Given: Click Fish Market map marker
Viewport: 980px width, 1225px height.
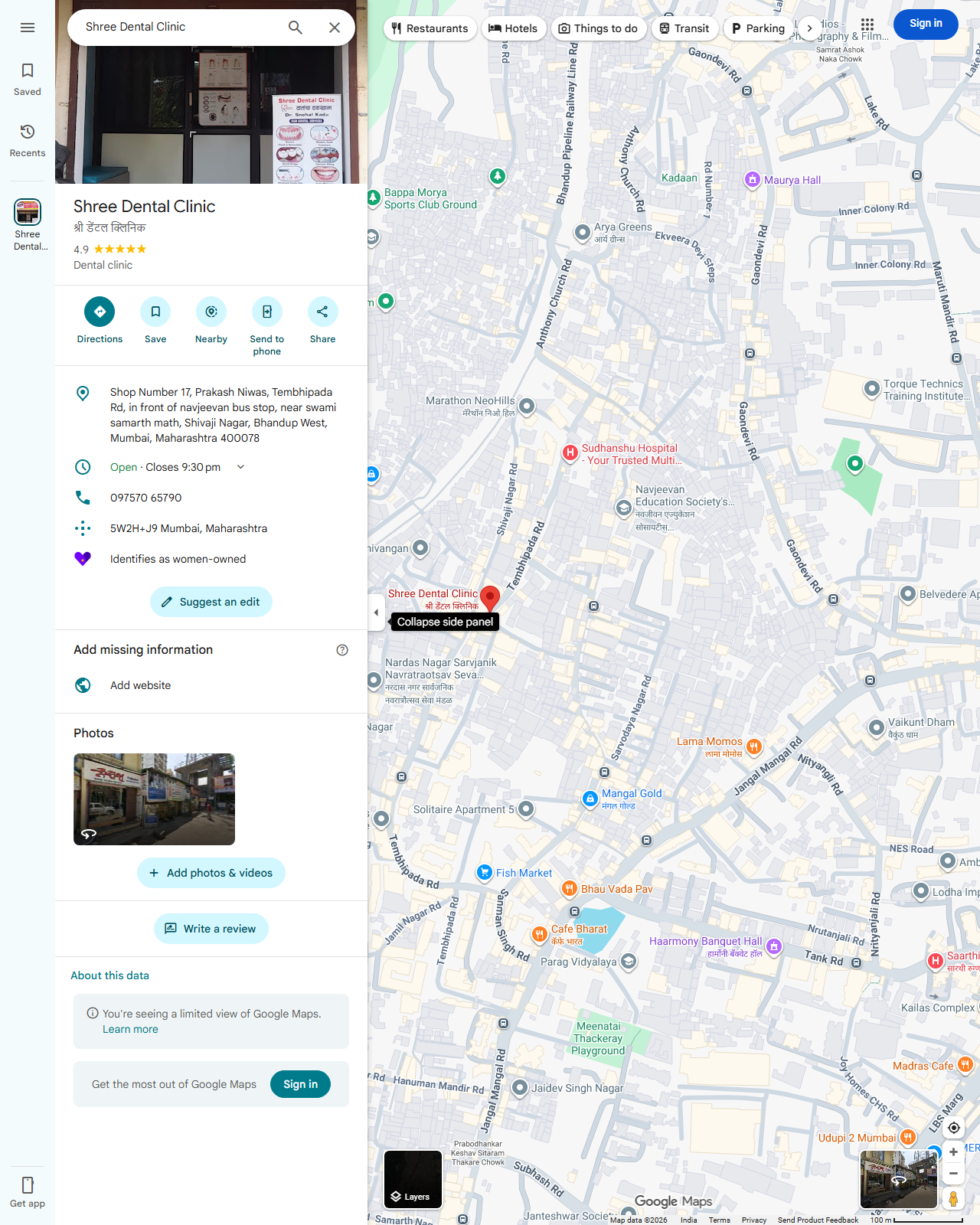Looking at the screenshot, I should click(484, 872).
